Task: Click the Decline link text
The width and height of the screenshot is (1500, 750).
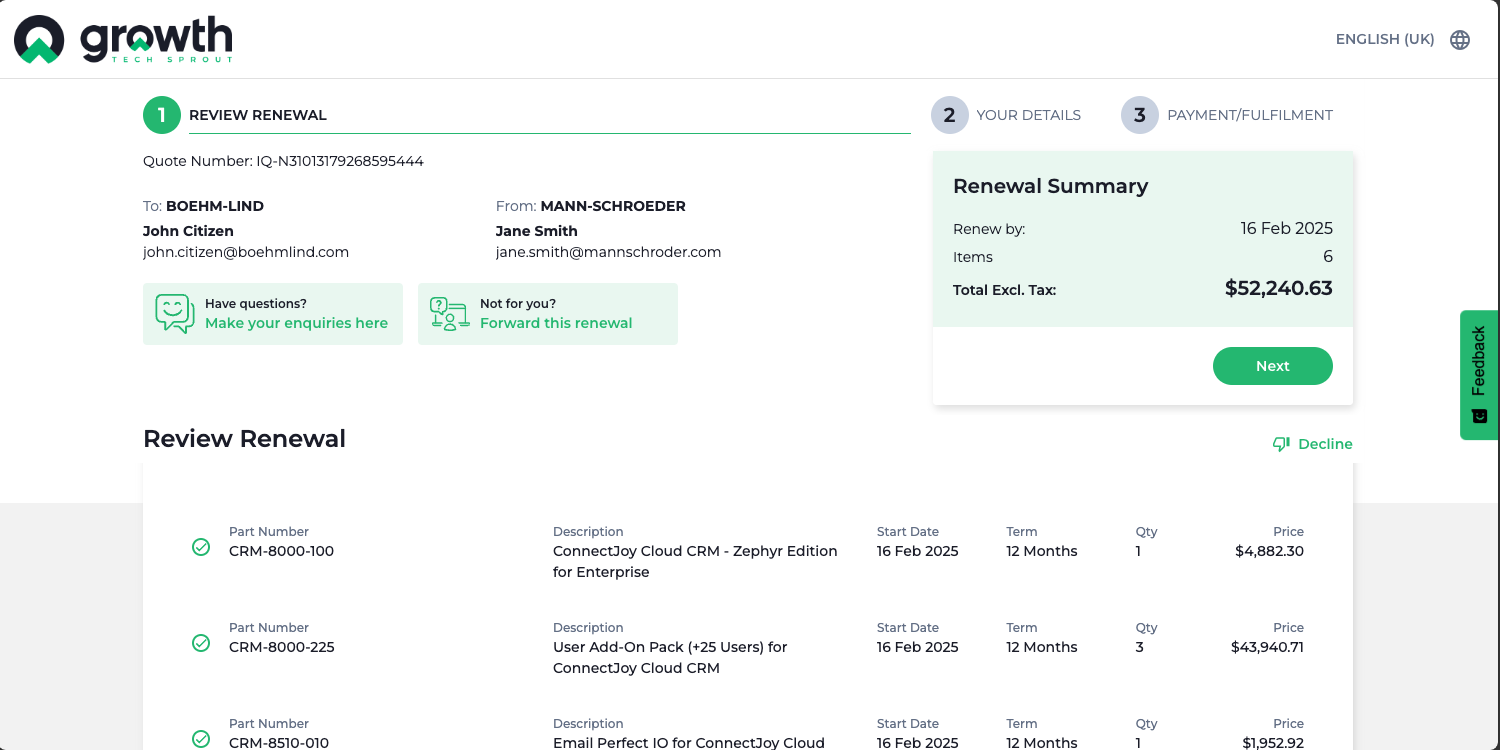Action: (x=1325, y=444)
